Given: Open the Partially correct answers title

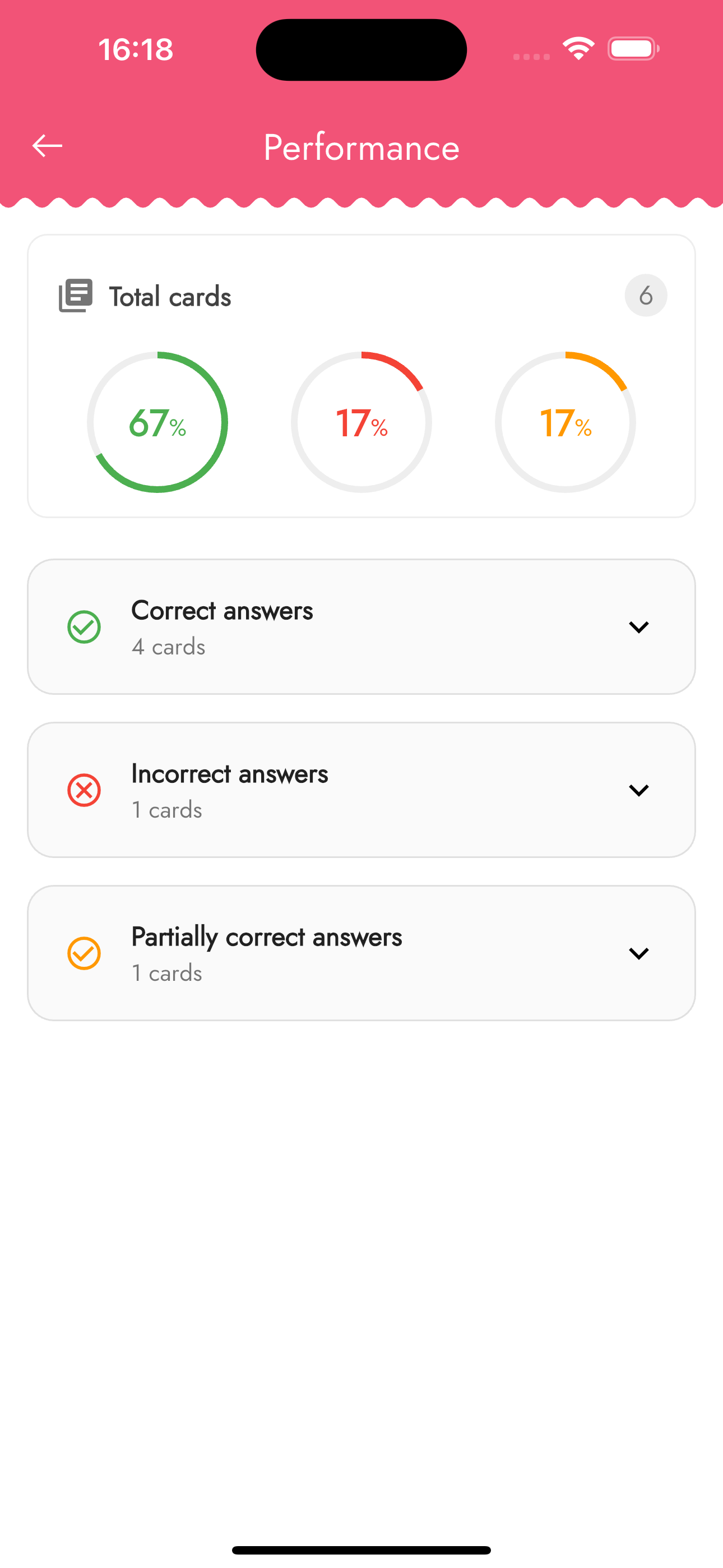Looking at the screenshot, I should click(267, 938).
